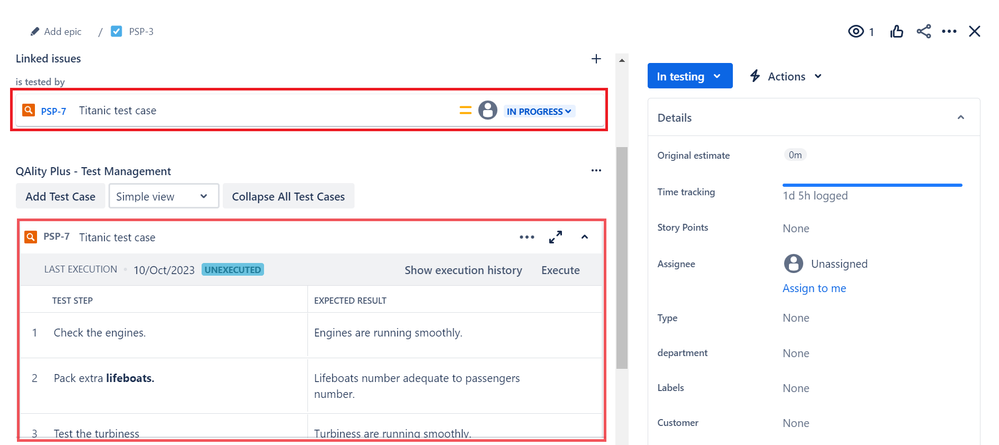Screen dimensions: 999x445
Task: Edit the Type field value None
Action: tap(796, 317)
